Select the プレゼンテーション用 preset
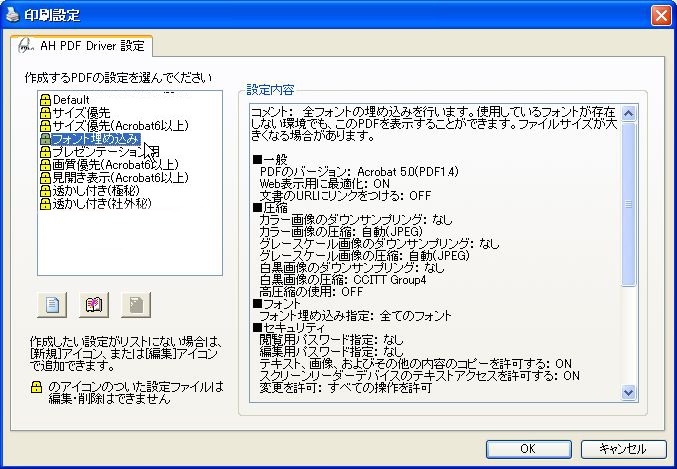This screenshot has width=677, height=469. click(106, 152)
